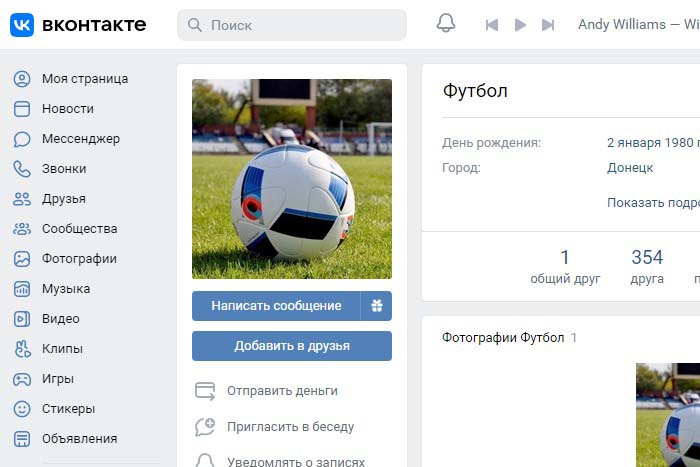Skip to next music track
Screen dimensions: 700x467
548,25
